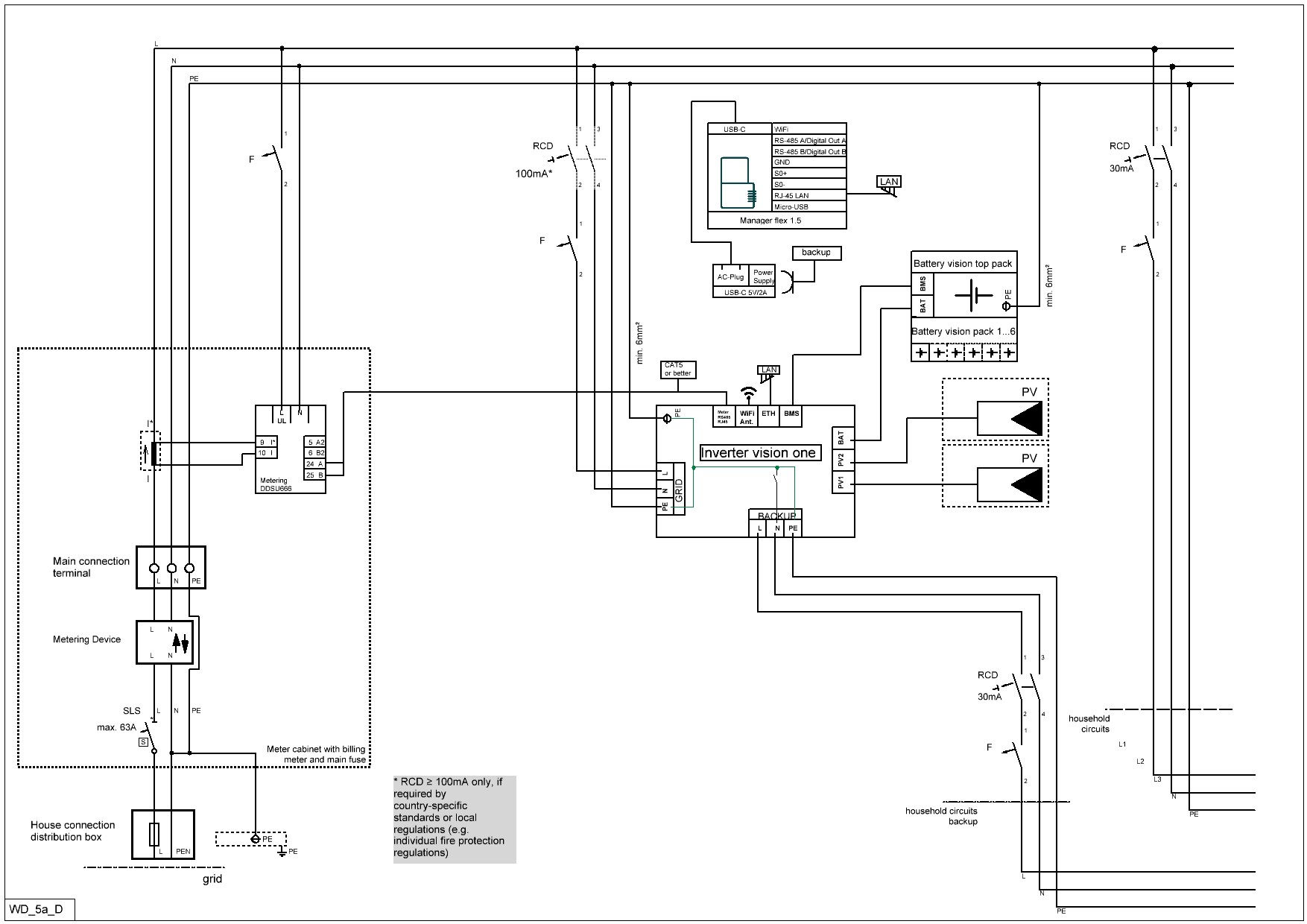
Task: Click the PE circle in Main connection terminal
Action: pos(189,568)
